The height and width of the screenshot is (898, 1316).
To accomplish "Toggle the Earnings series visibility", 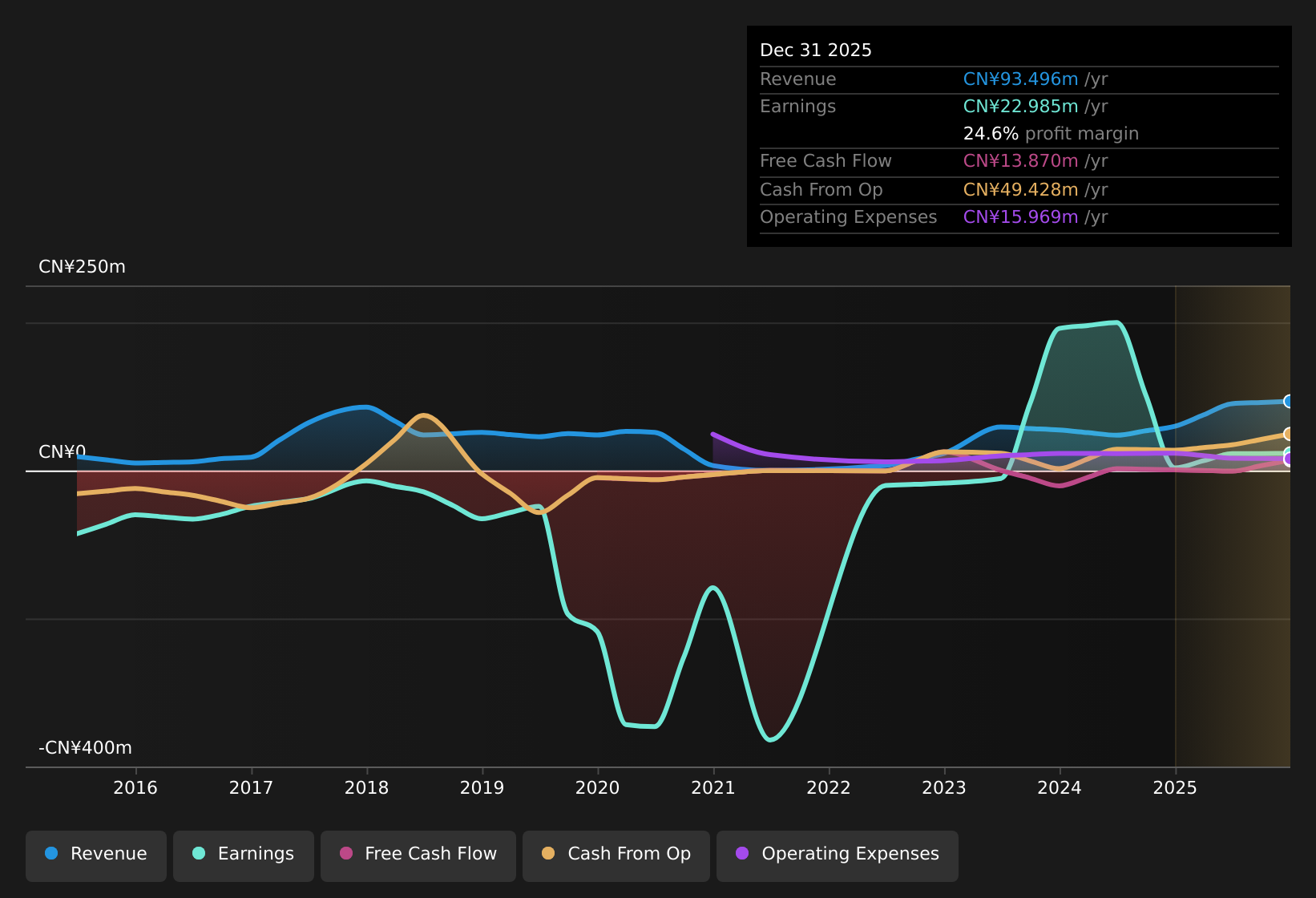I will (x=243, y=854).
